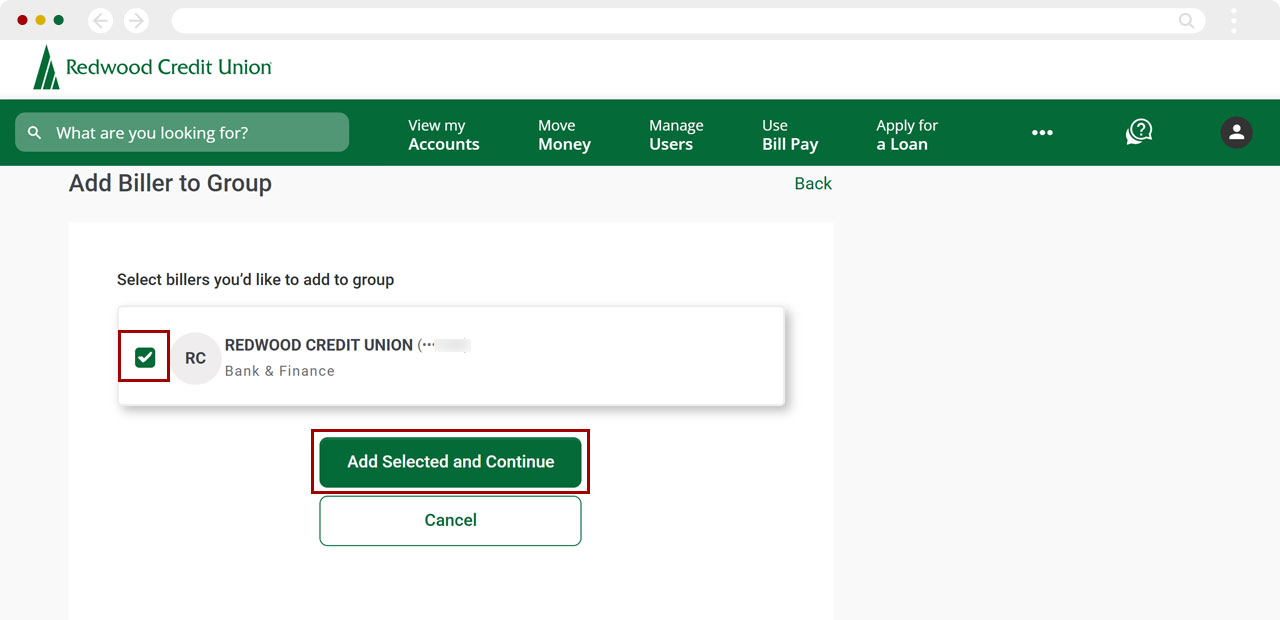The height and width of the screenshot is (620, 1280).
Task: Click the browser back arrow
Action: tap(99, 19)
